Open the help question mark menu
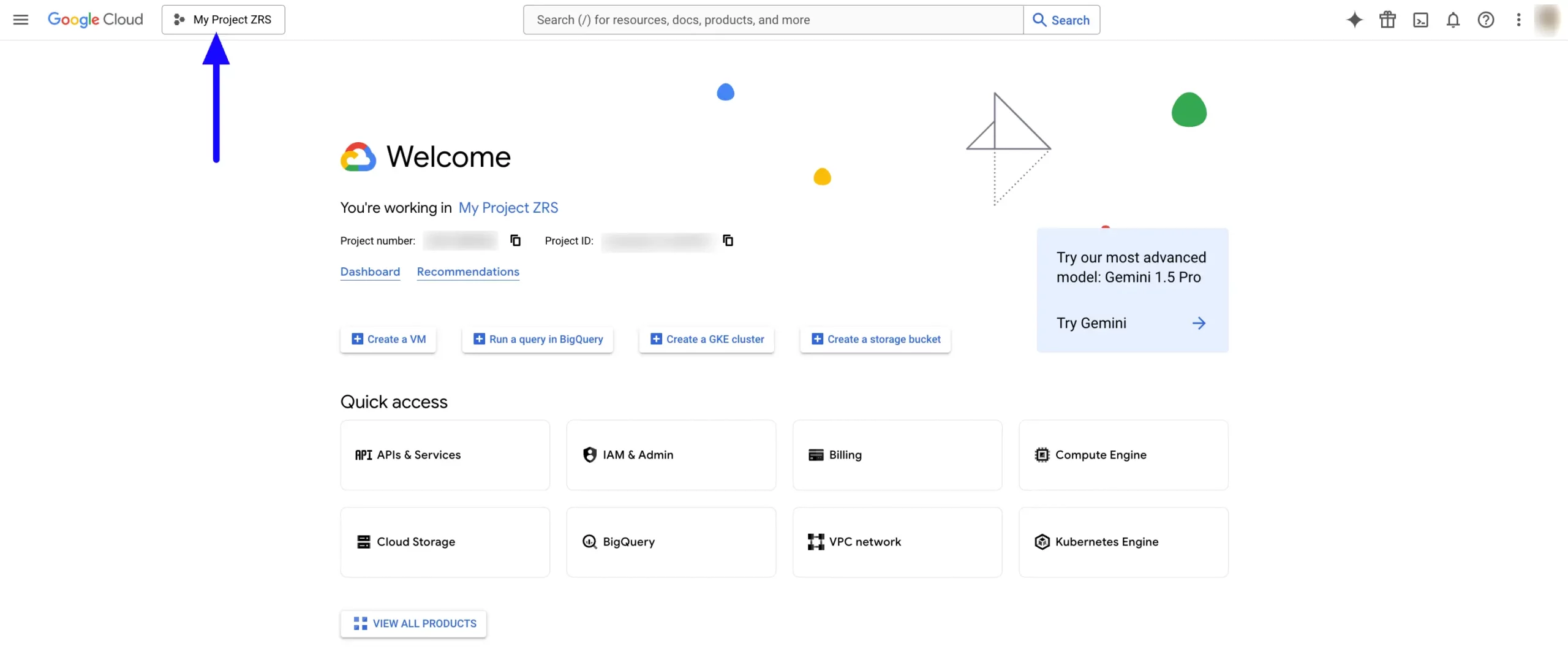The width and height of the screenshot is (1568, 654). click(x=1486, y=20)
